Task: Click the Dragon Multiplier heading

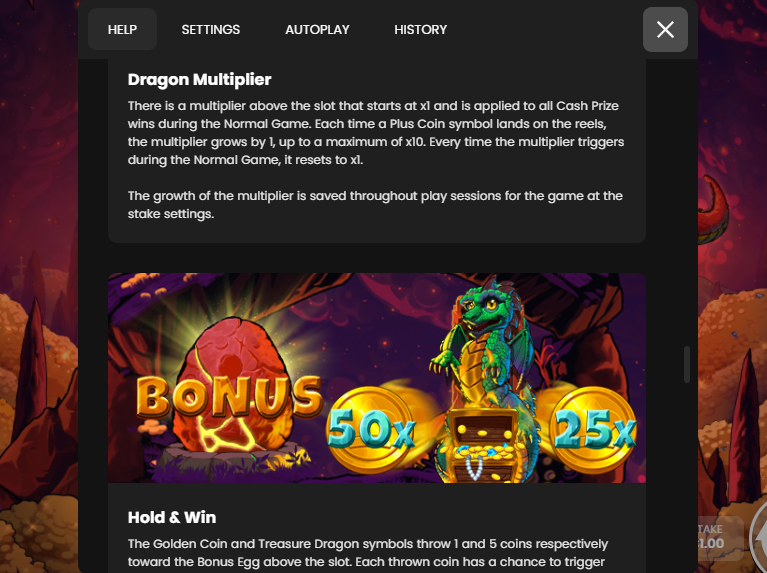Action: pos(200,79)
